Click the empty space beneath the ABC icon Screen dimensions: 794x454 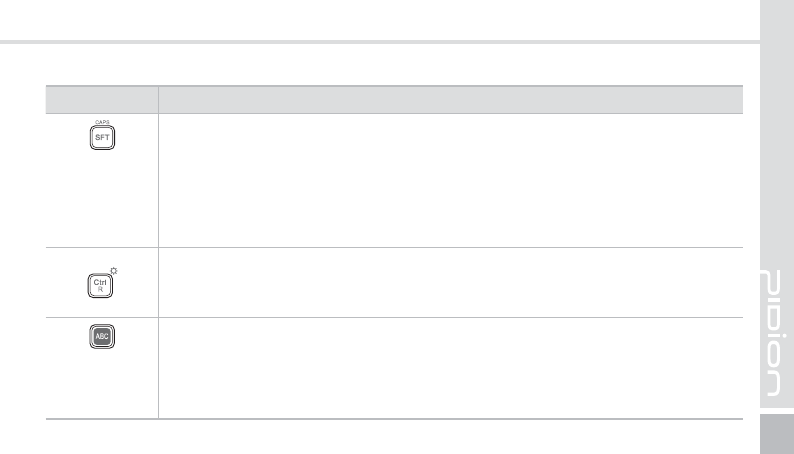102,385
